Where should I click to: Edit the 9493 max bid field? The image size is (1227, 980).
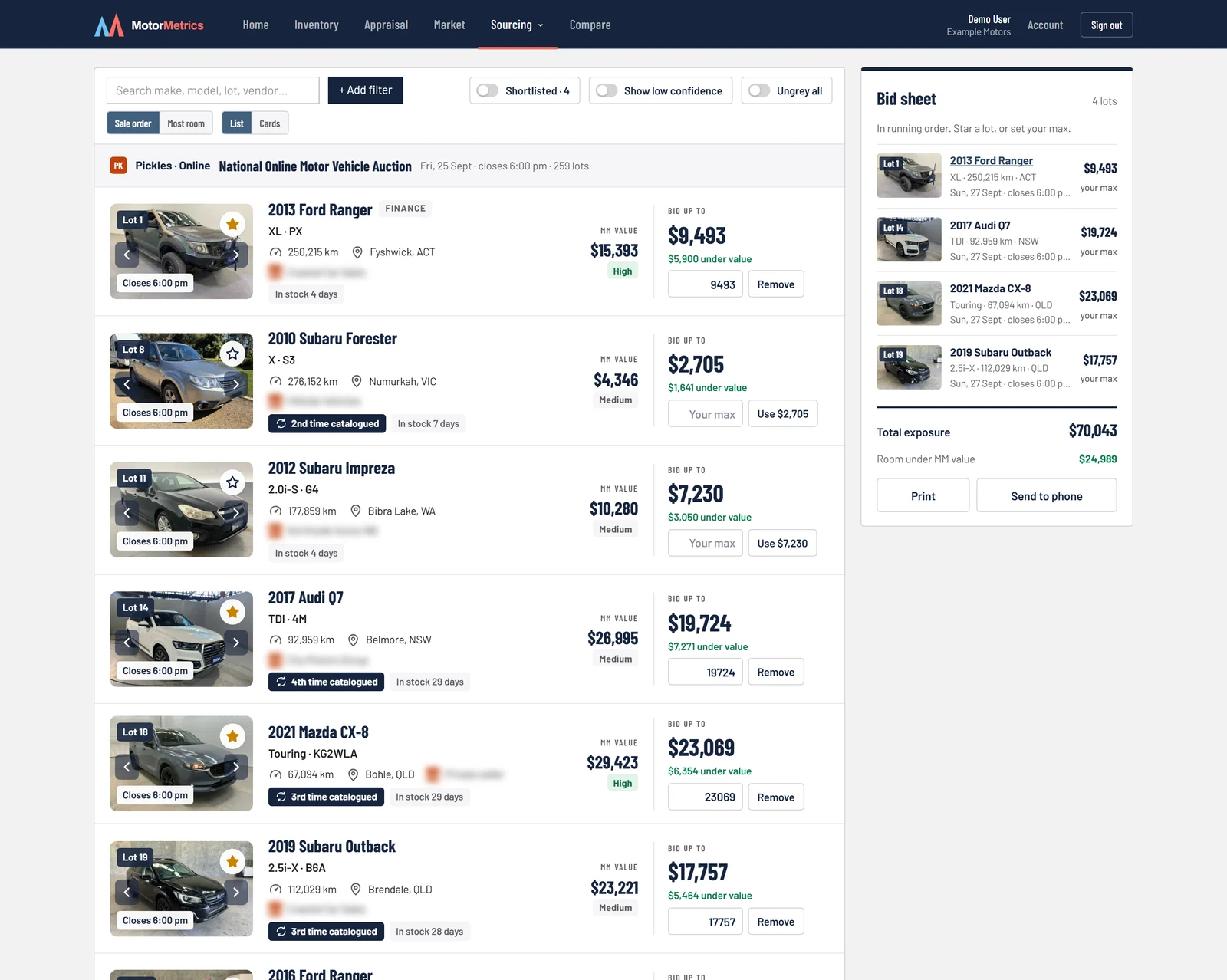[x=706, y=284]
